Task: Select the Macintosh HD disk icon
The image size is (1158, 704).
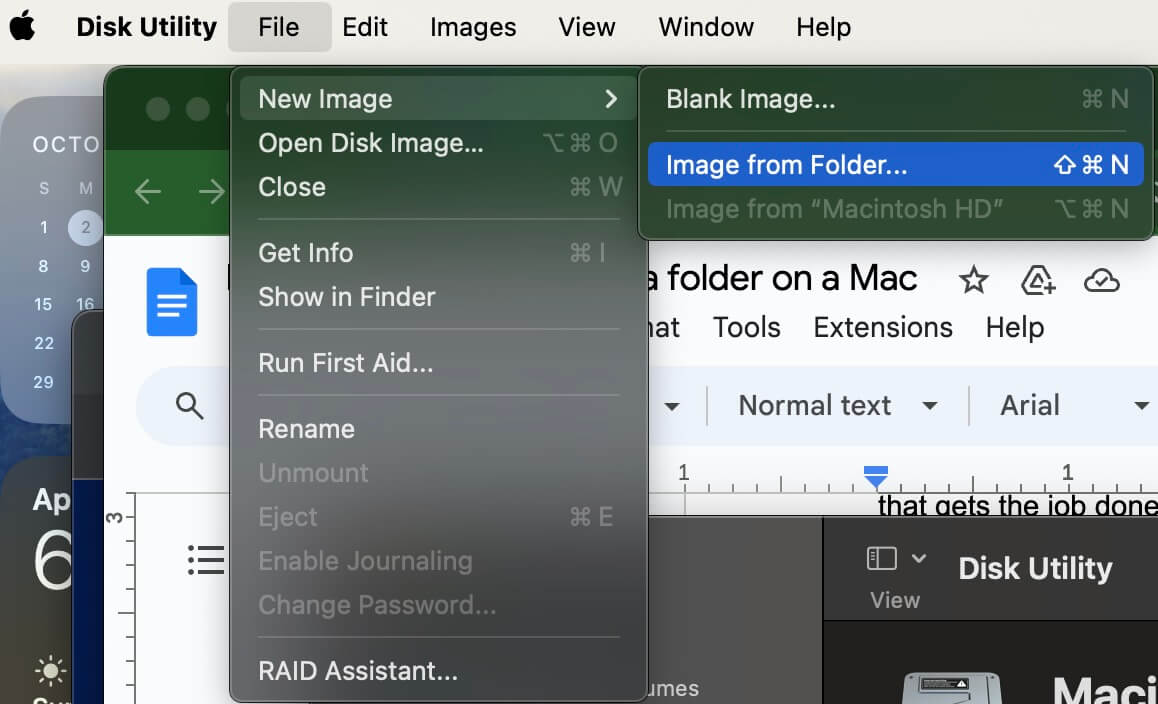Action: 951,688
